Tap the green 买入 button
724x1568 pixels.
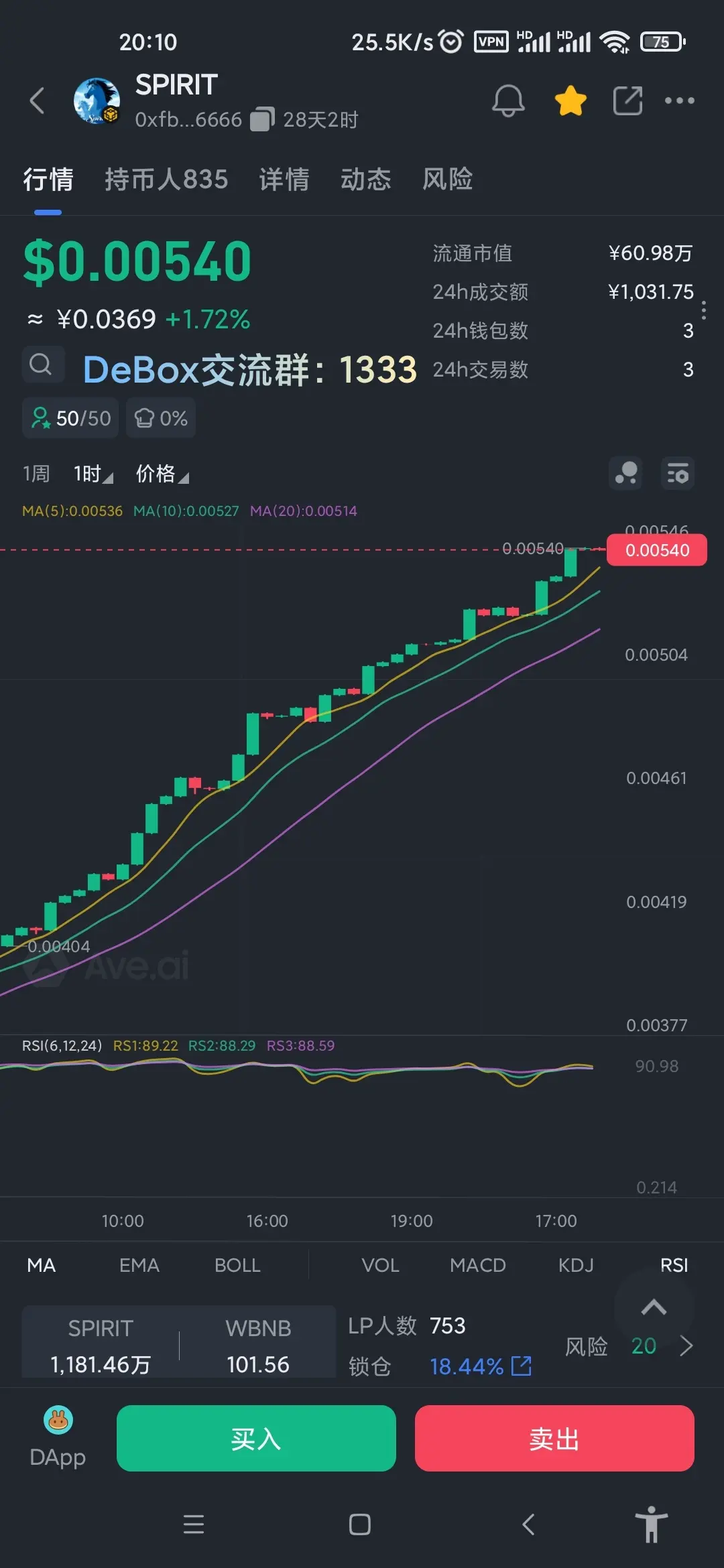tap(256, 1438)
